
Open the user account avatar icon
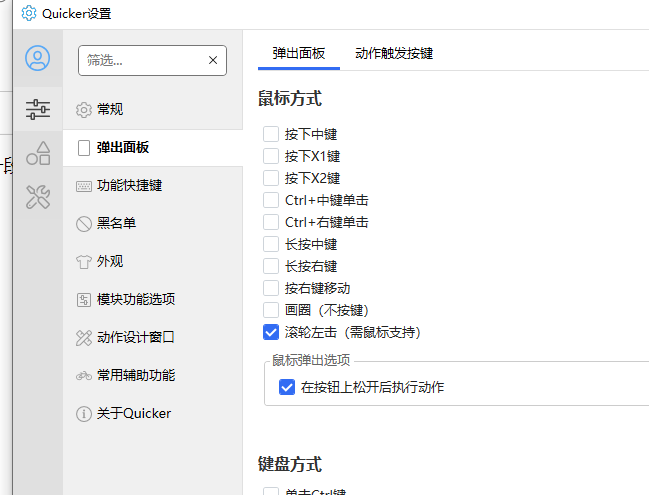coord(38,58)
